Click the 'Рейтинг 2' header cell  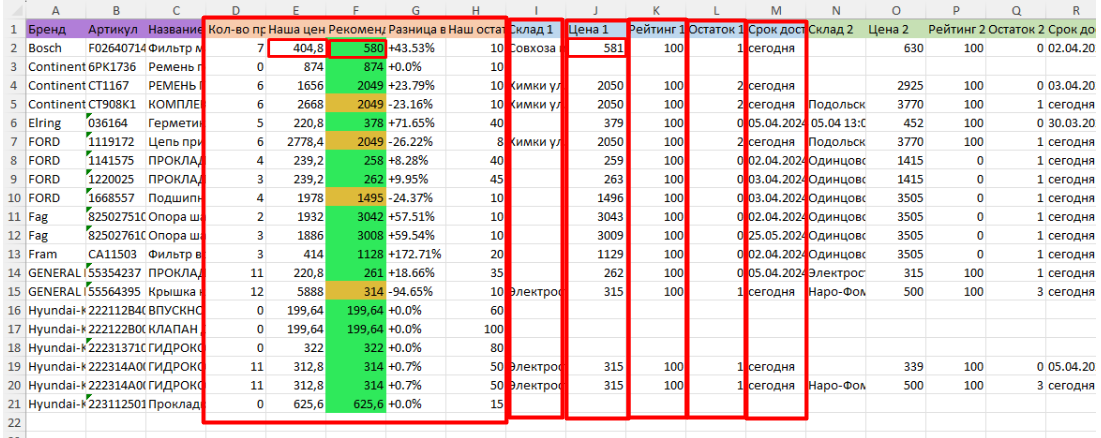[956, 29]
